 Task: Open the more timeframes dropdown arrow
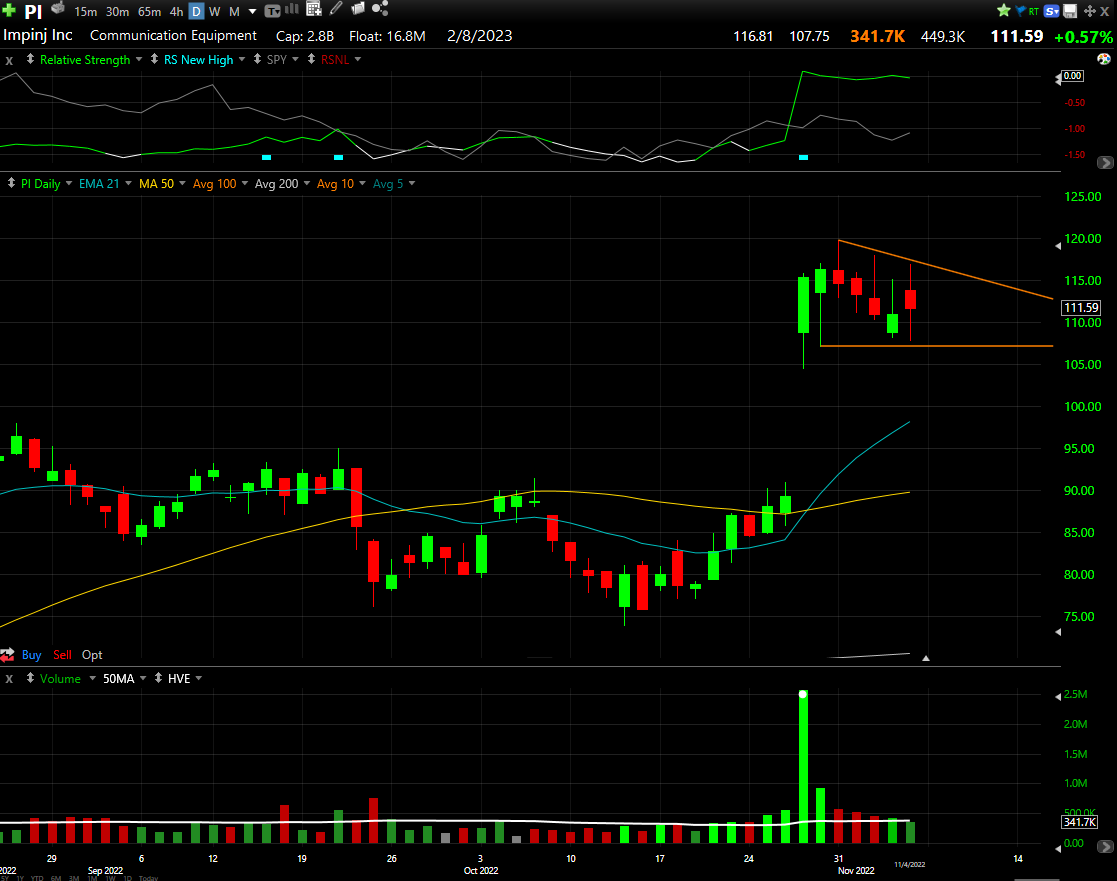252,12
